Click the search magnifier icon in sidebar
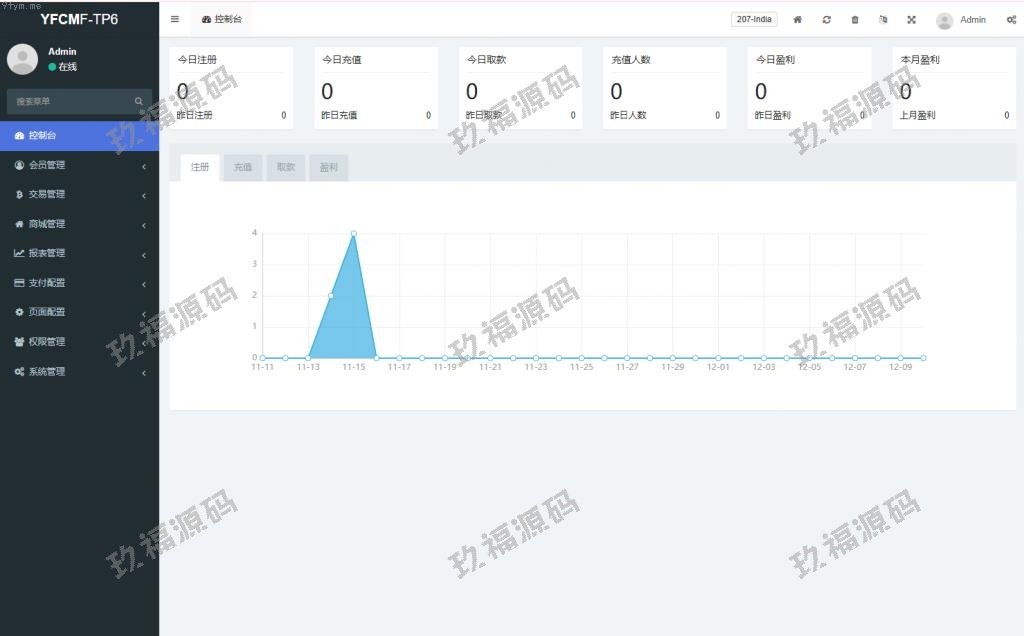This screenshot has width=1024, height=636. click(139, 101)
